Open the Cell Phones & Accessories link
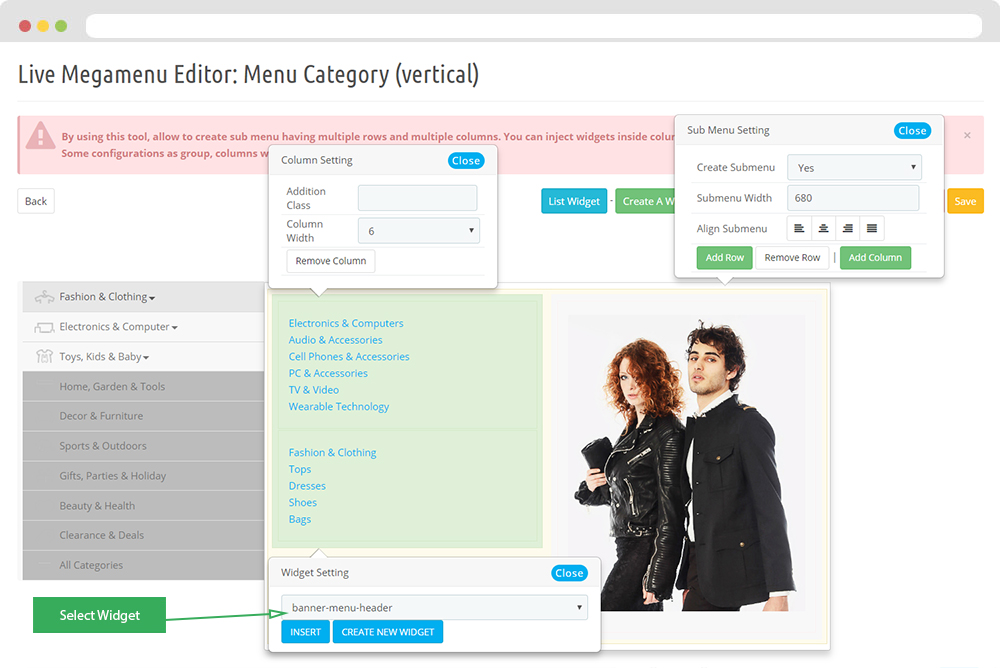The width and height of the screenshot is (1000, 668). pos(349,357)
